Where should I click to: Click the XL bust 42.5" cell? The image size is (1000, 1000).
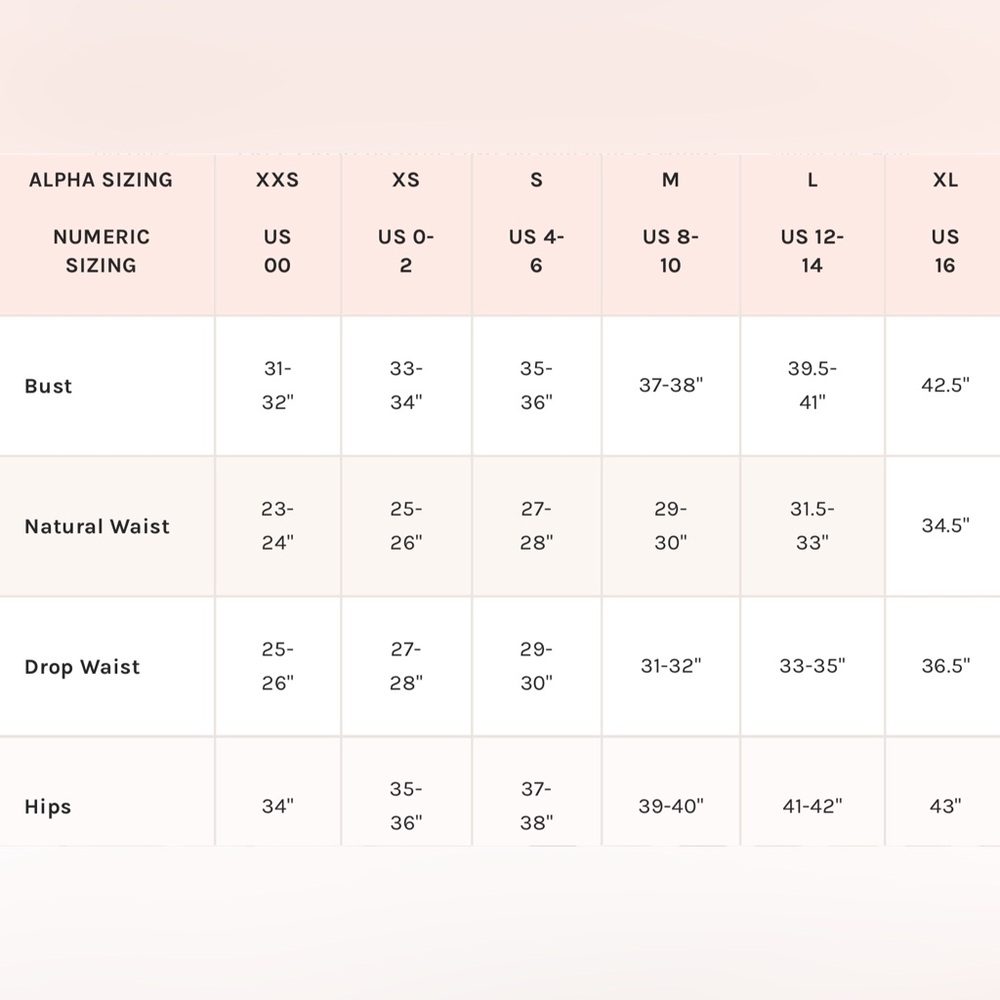click(x=944, y=386)
